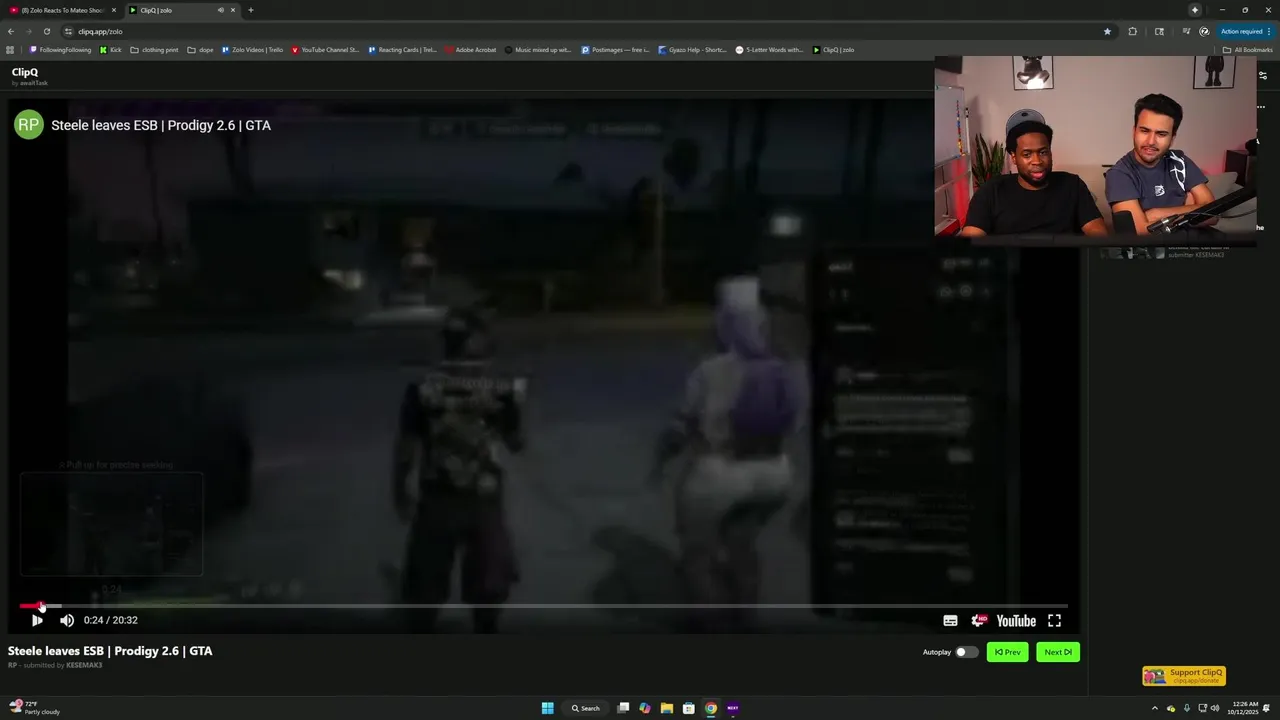Enter fullscreen with the fullscreen icon
Screen dimensions: 1280x720
(1054, 621)
